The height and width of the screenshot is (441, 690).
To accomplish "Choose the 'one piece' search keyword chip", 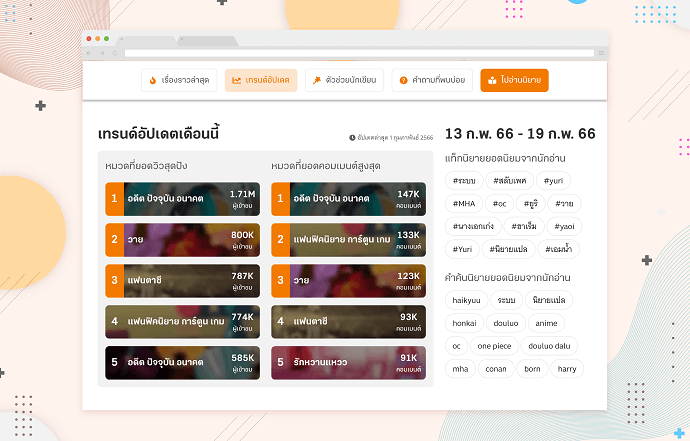I will (x=496, y=345).
